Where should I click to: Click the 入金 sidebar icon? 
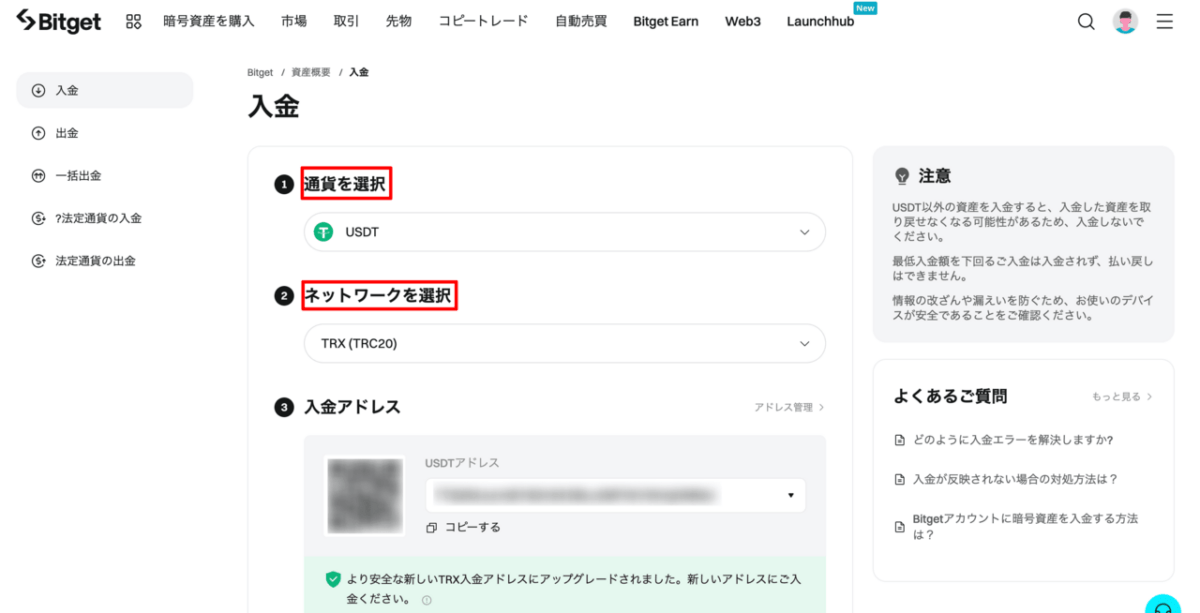tap(38, 90)
